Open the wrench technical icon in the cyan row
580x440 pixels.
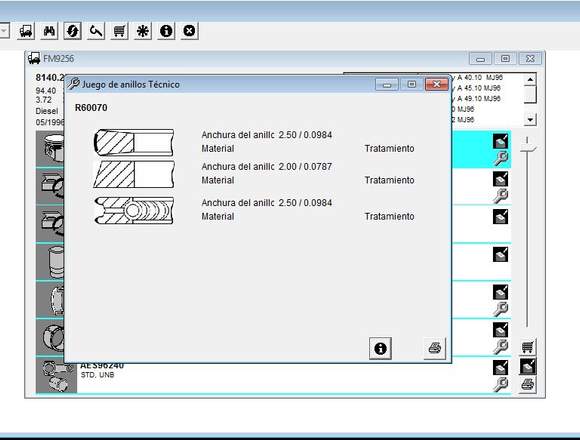click(x=500, y=159)
